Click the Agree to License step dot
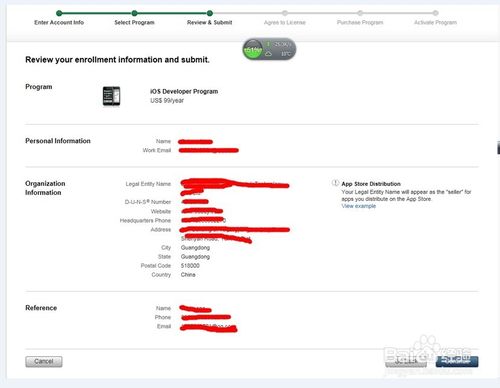Screen dimensions: 500x388 coord(285,13)
